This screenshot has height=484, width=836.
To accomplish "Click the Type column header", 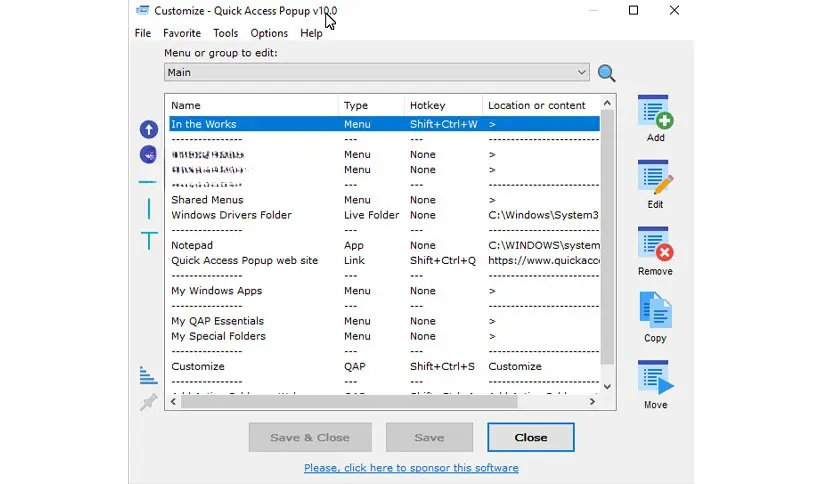I will point(371,105).
